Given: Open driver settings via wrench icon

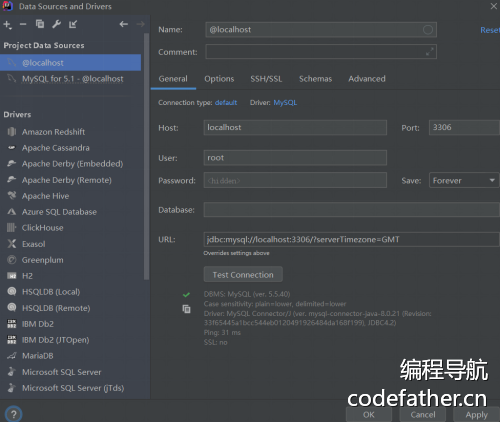Looking at the screenshot, I should point(57,24).
